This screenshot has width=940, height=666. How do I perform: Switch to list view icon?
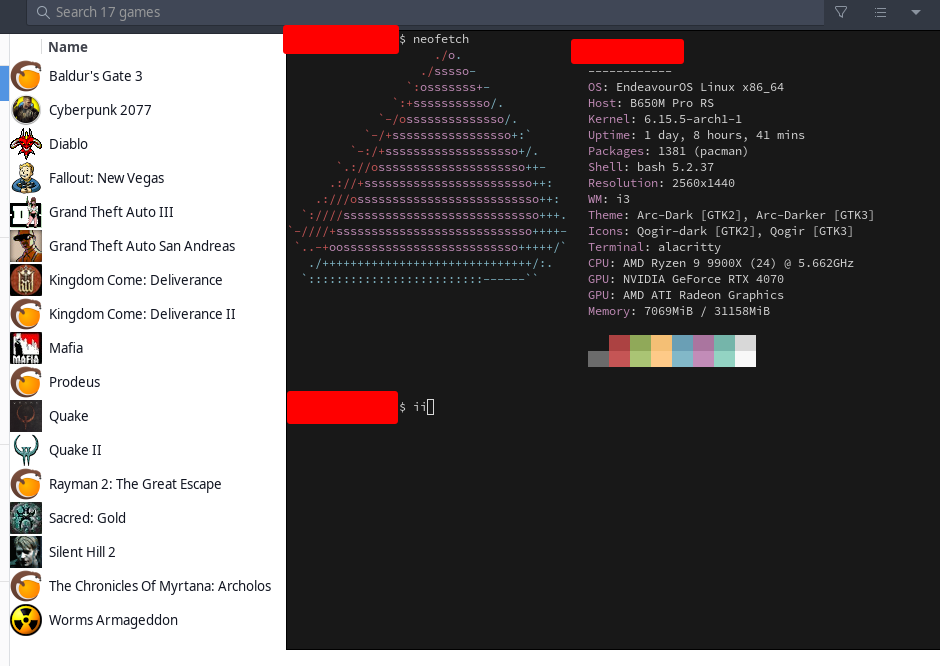880,12
